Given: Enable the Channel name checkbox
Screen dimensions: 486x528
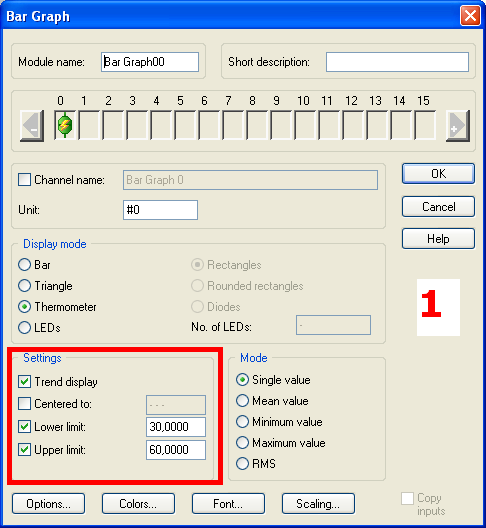Looking at the screenshot, I should [25, 180].
